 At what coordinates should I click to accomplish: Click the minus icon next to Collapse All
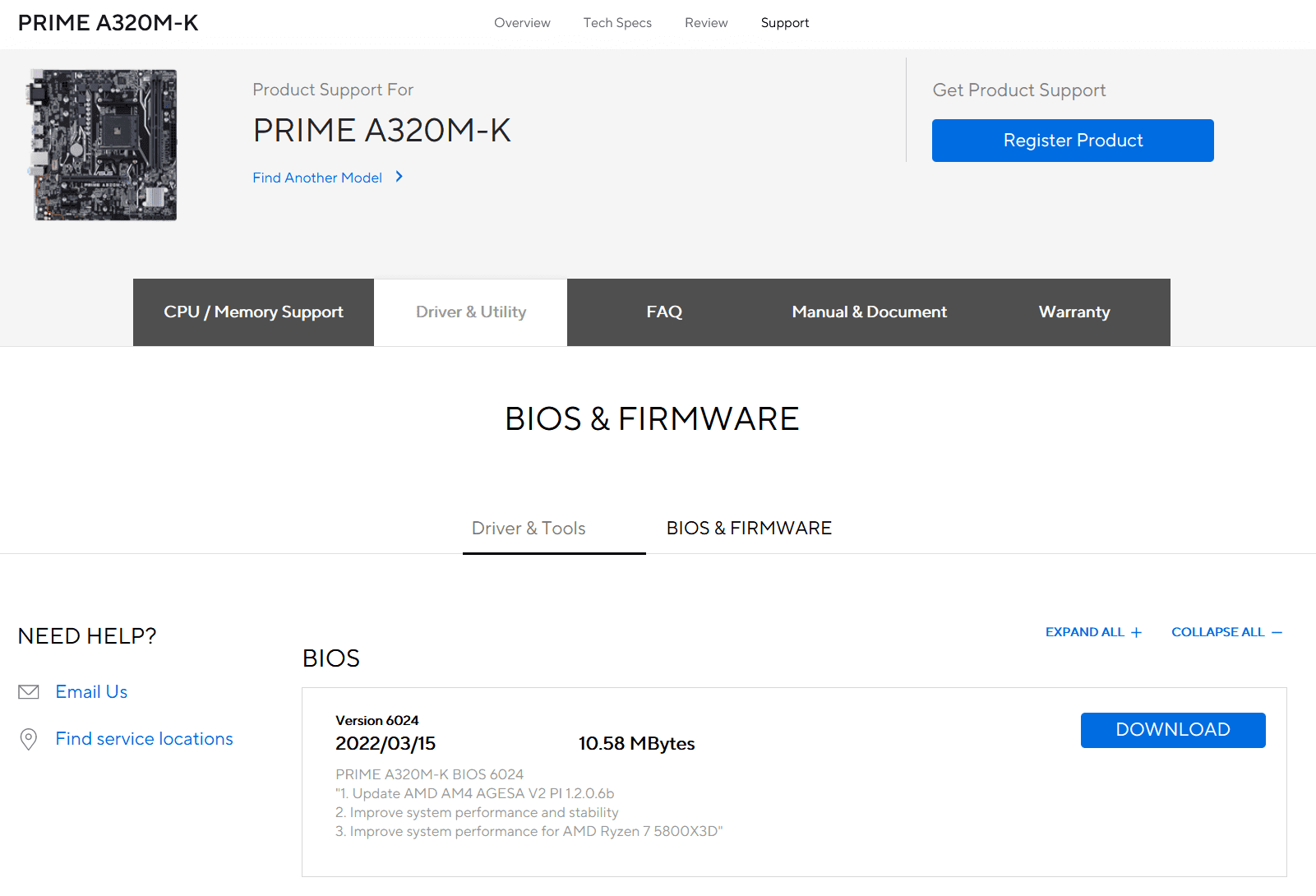tap(1277, 632)
